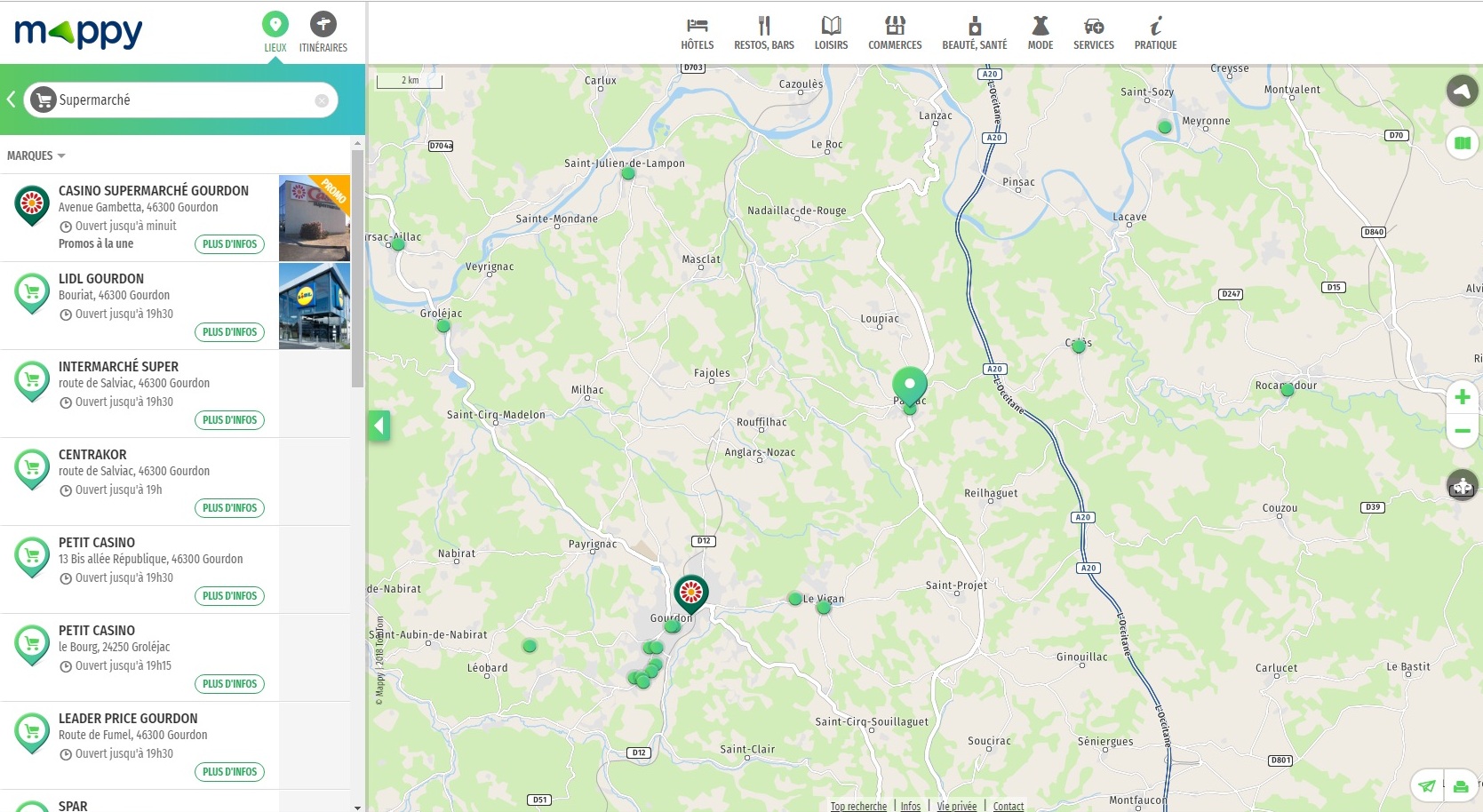Image resolution: width=1483 pixels, height=812 pixels.
Task: Expand the Marques filter dropdown
Action: click(36, 155)
